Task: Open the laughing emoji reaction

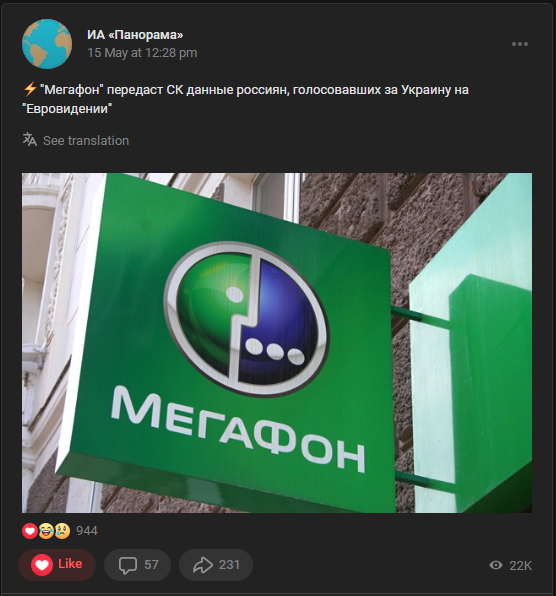Action: click(x=46, y=531)
